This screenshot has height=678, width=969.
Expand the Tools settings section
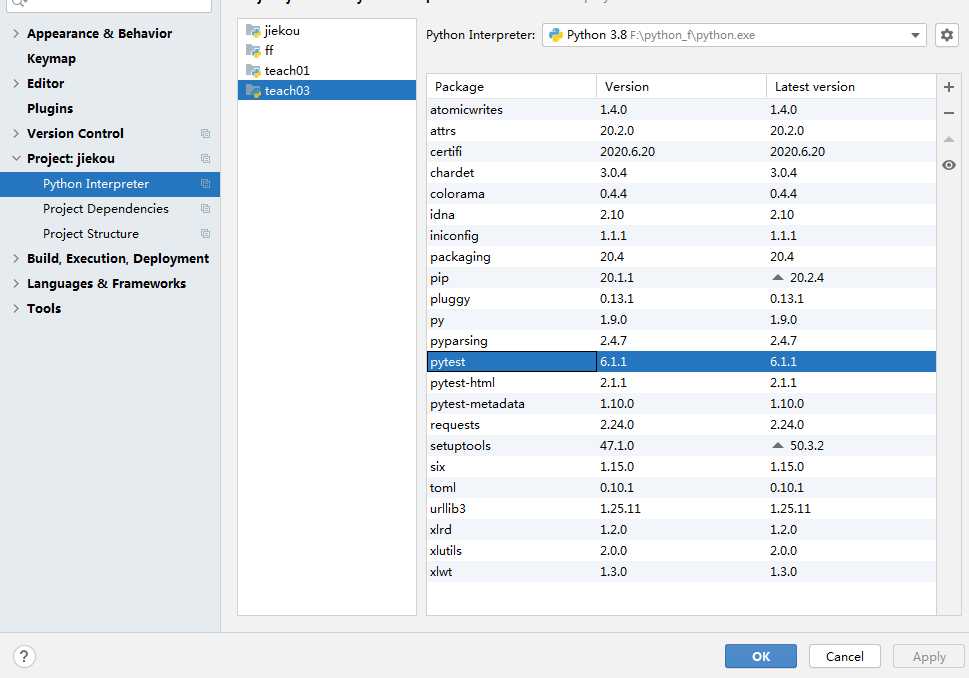pyautogui.click(x=16, y=308)
